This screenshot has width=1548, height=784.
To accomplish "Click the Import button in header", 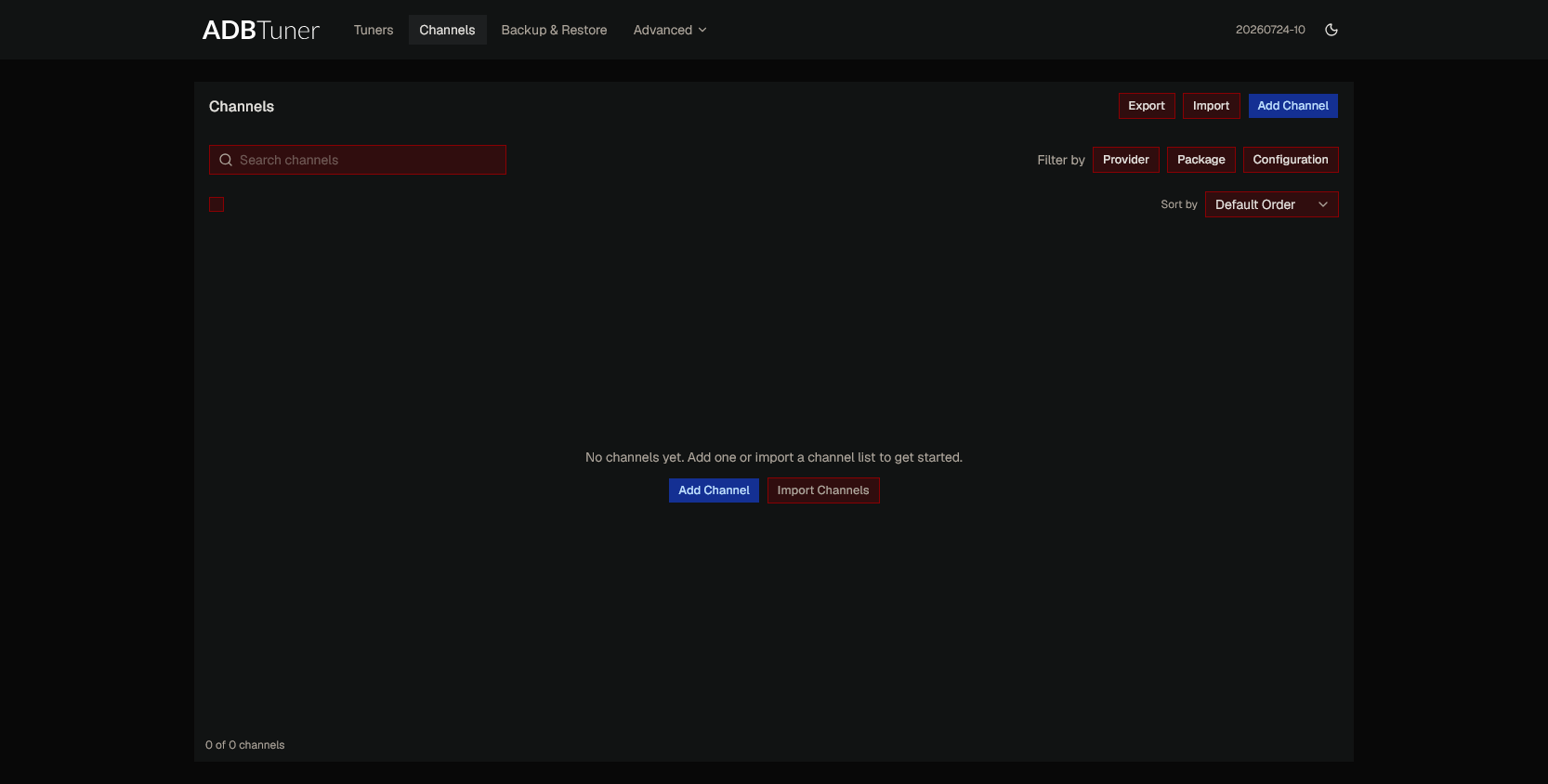I will tap(1211, 106).
